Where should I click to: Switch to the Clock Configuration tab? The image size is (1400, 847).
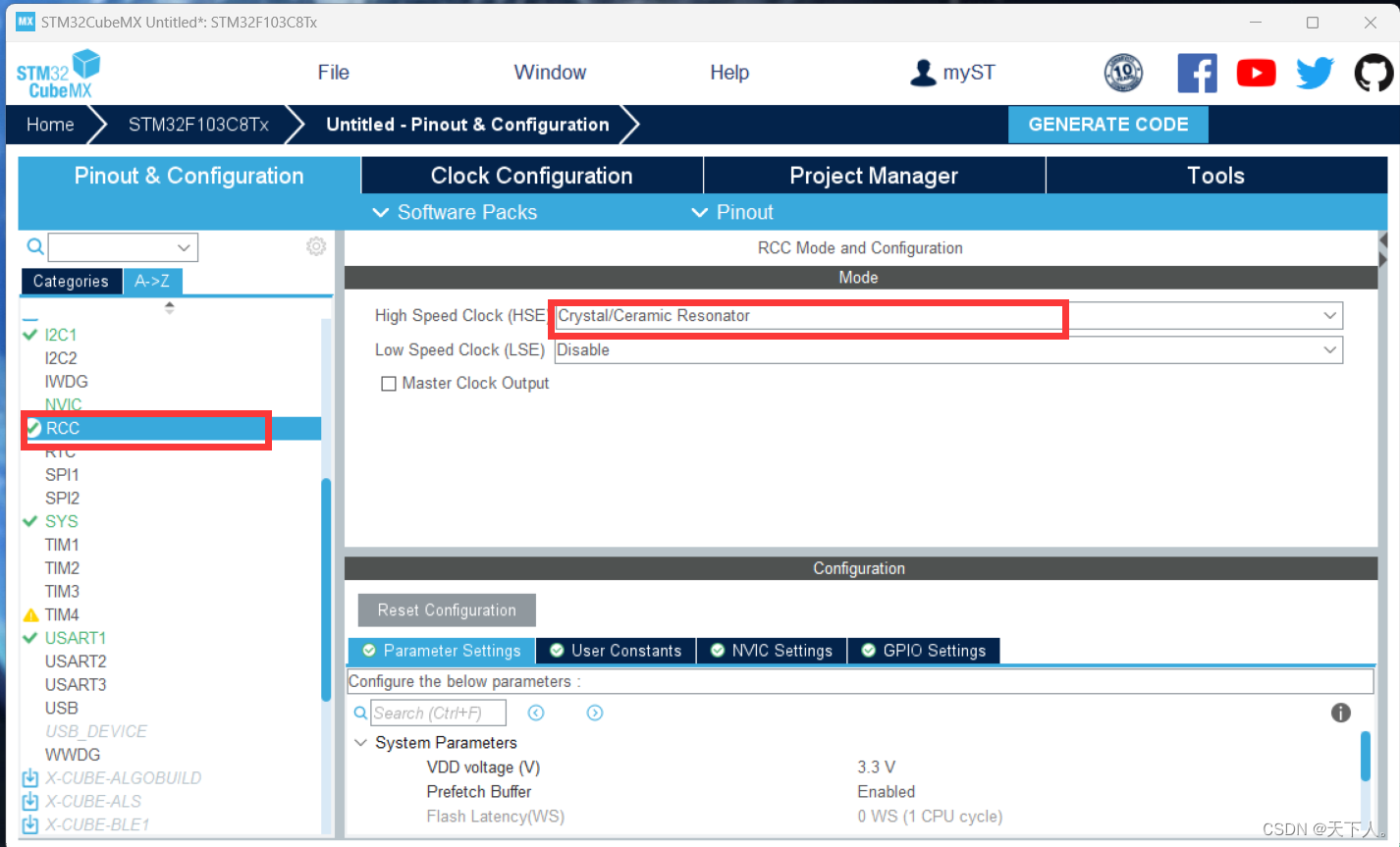click(x=532, y=176)
